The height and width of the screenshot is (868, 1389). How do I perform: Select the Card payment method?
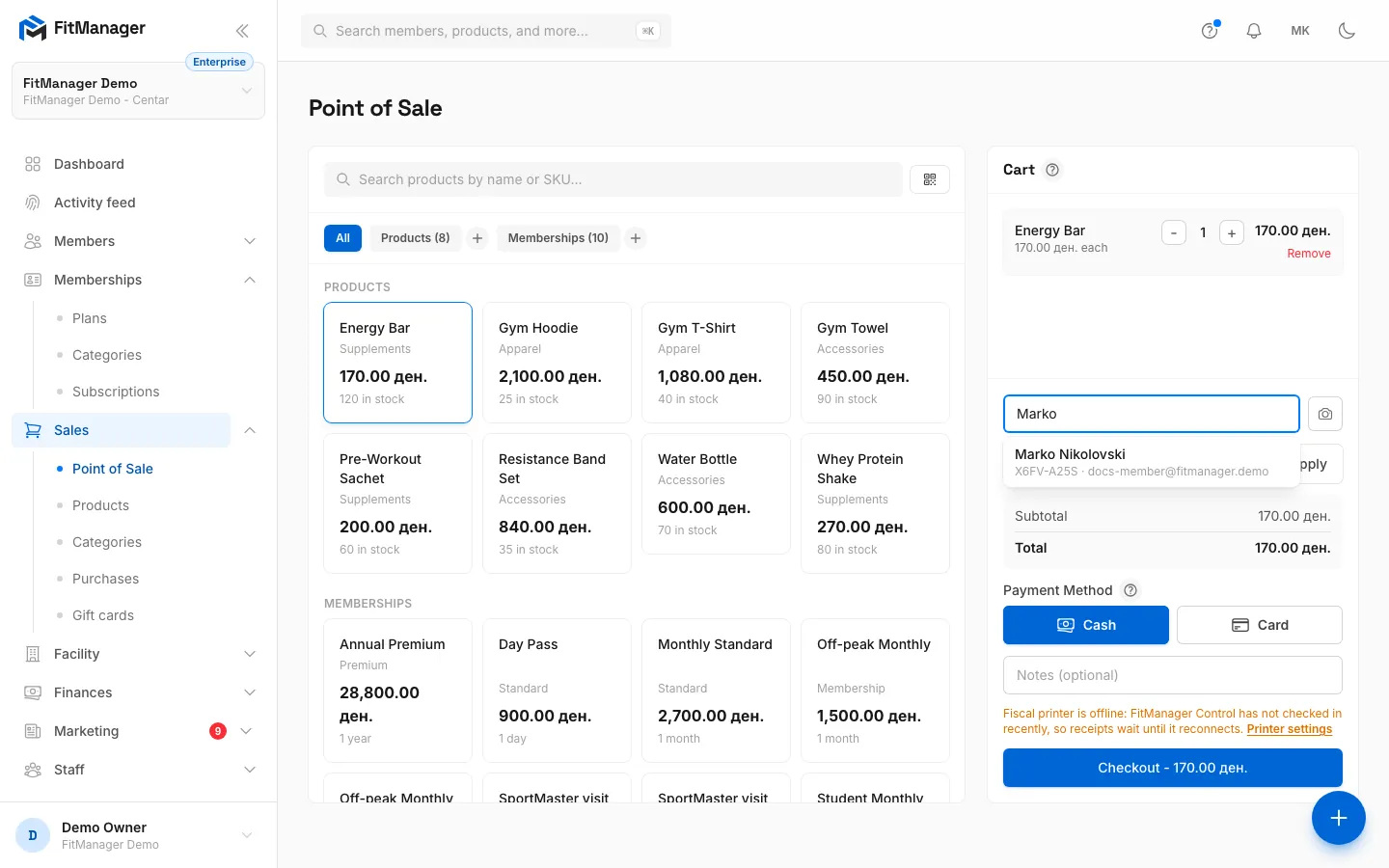point(1260,625)
